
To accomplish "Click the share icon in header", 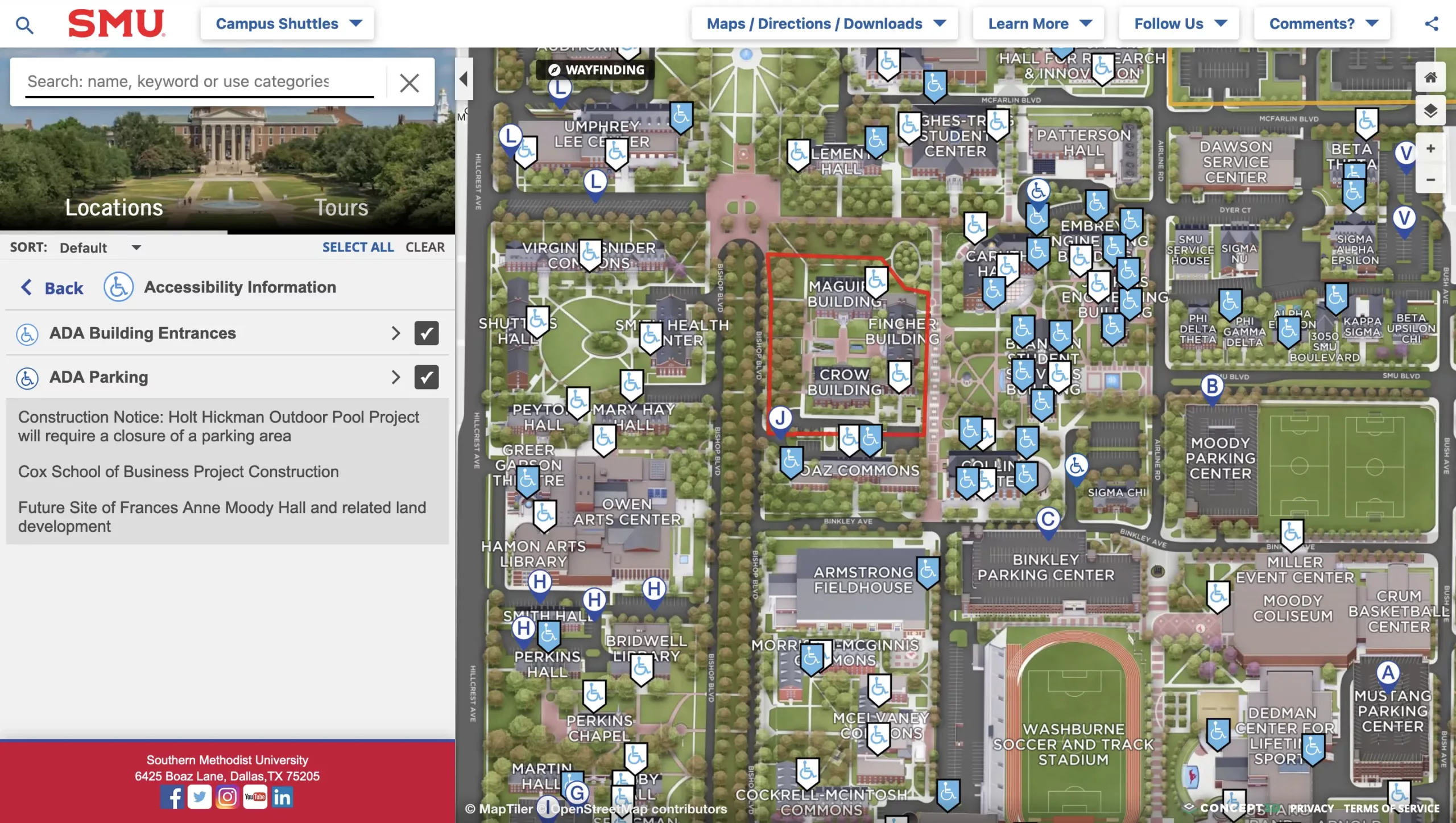I will point(1432,24).
